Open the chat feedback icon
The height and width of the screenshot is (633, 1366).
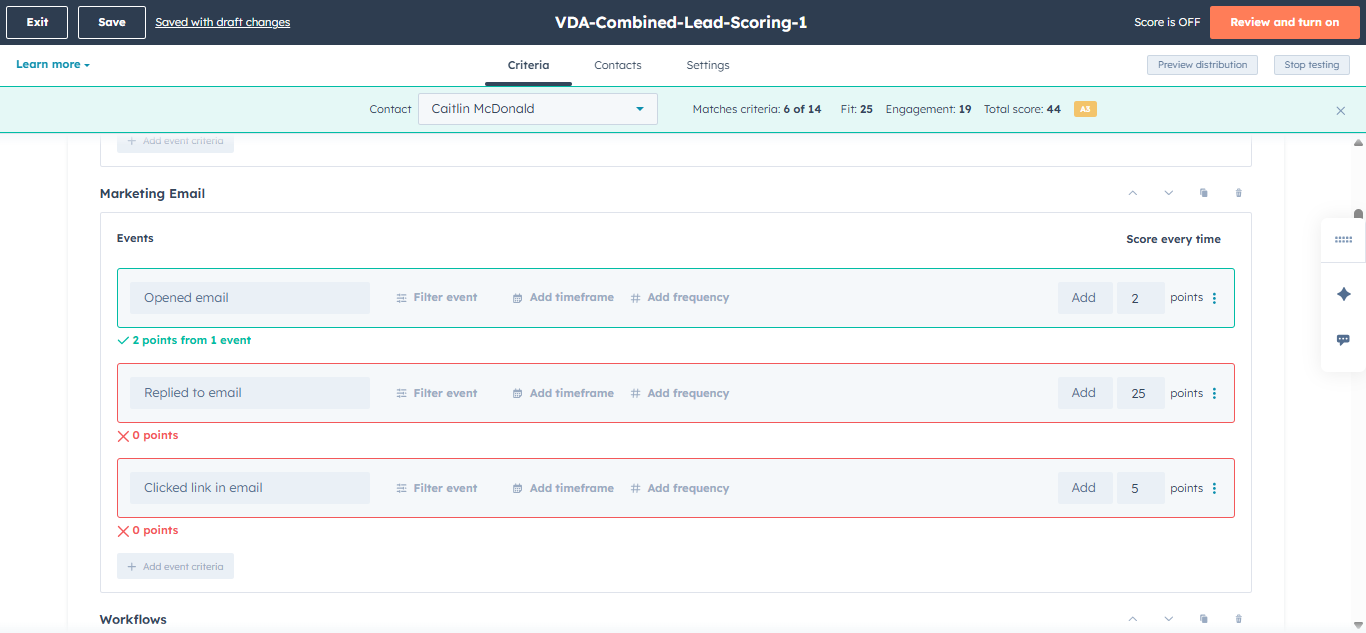1343,340
